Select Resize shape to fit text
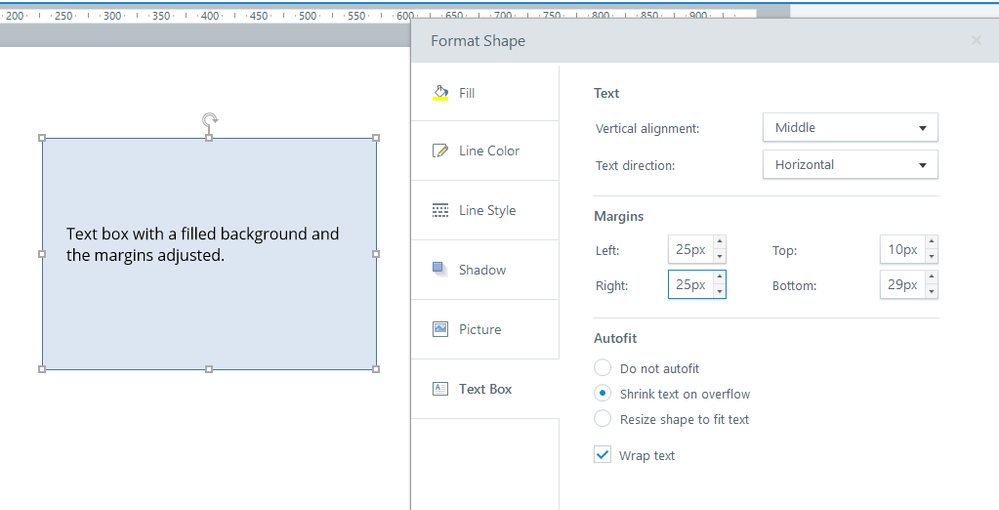The height and width of the screenshot is (510, 999). click(603, 419)
